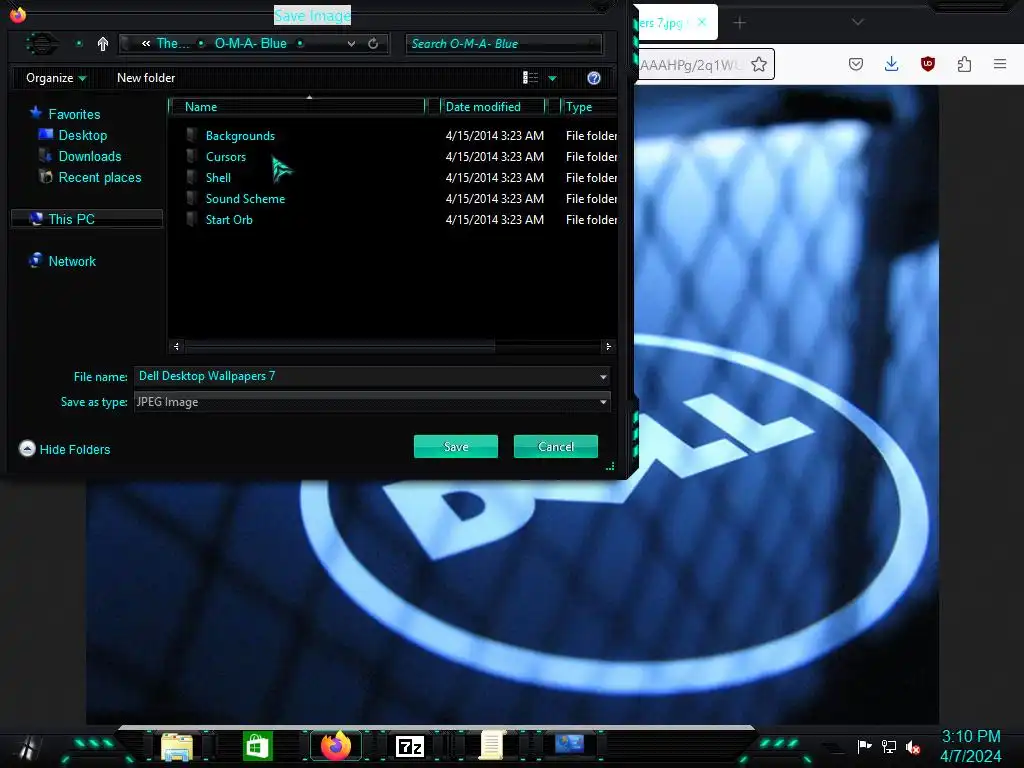
Task: Close the Firefox tab with the X
Action: point(702,22)
